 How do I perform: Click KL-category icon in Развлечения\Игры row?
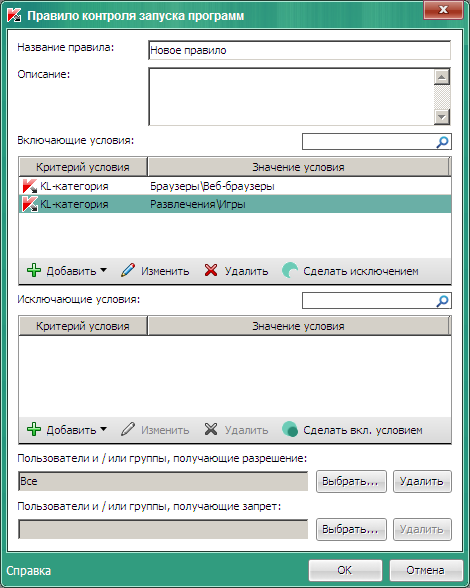pos(30,204)
